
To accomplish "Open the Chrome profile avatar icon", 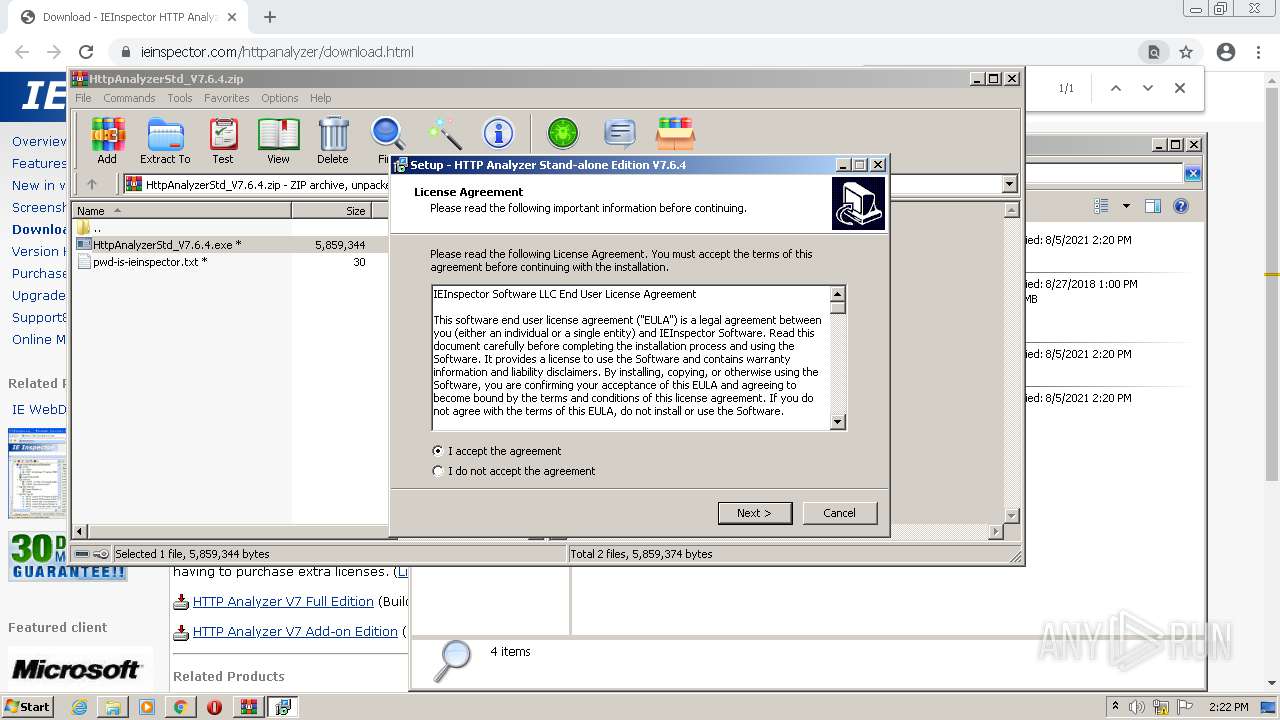I will (x=1226, y=52).
